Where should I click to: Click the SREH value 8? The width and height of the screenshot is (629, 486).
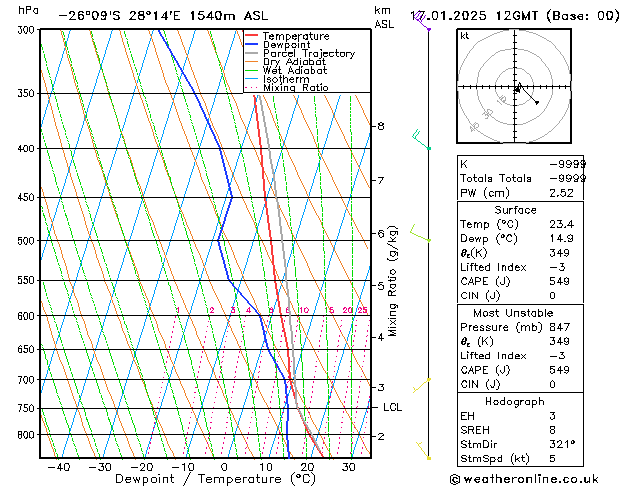coord(552,430)
